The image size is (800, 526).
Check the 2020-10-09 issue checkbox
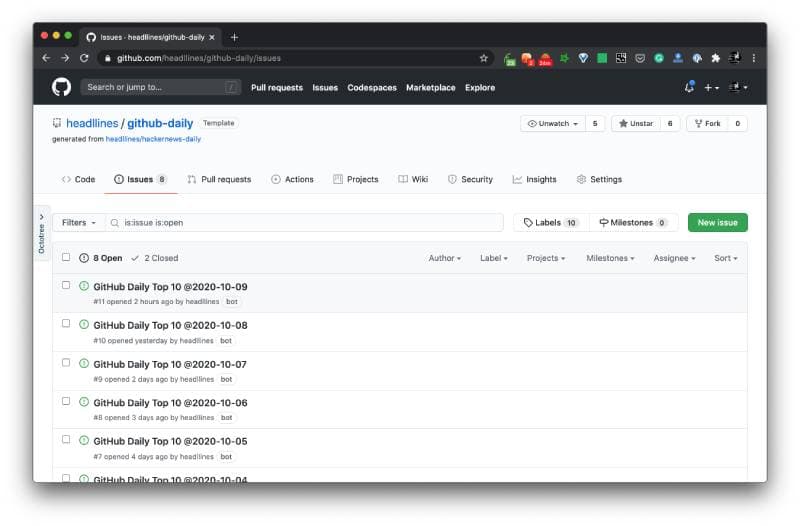66,285
